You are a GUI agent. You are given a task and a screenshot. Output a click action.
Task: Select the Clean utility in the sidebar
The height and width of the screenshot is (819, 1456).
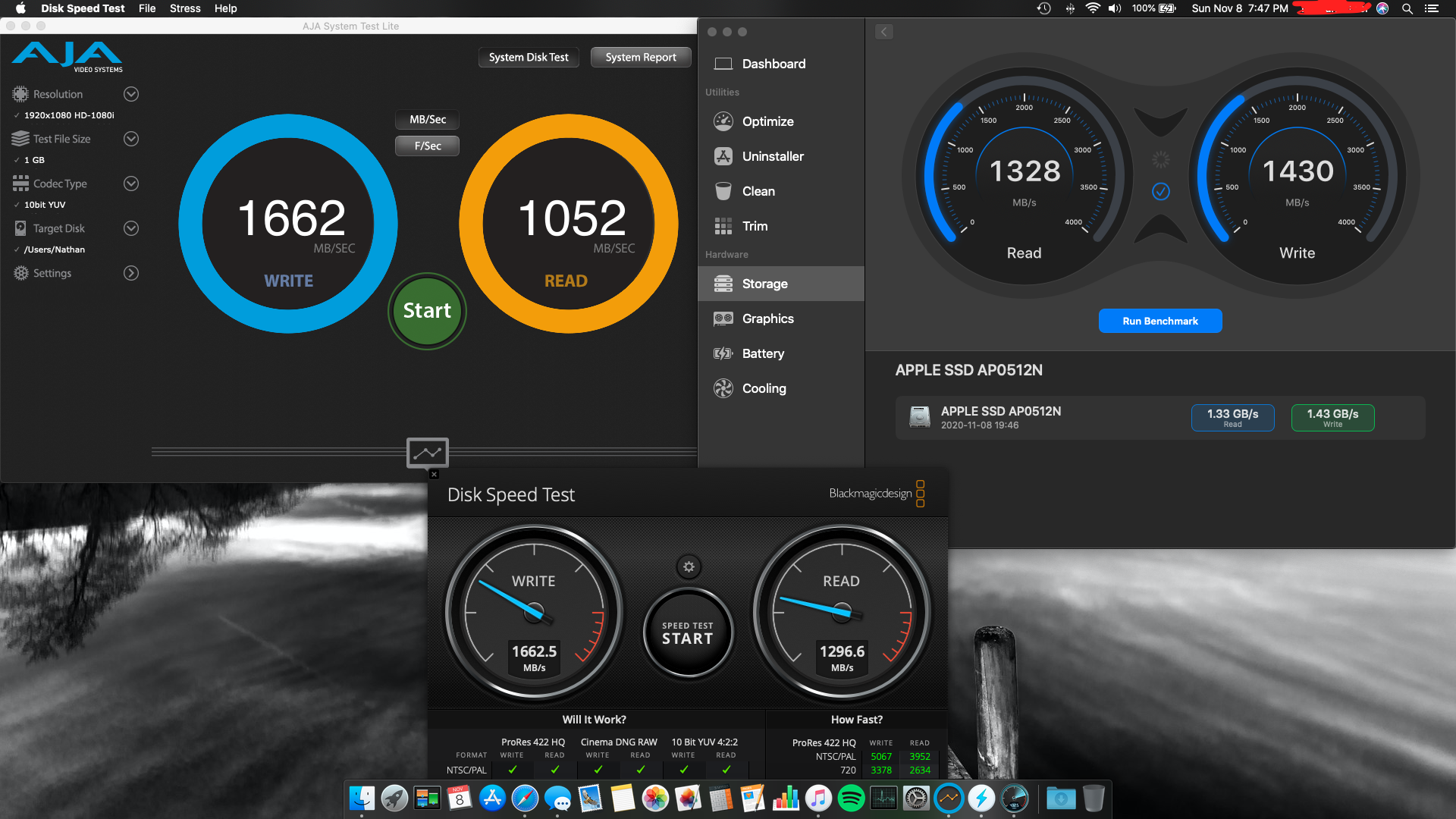click(758, 191)
